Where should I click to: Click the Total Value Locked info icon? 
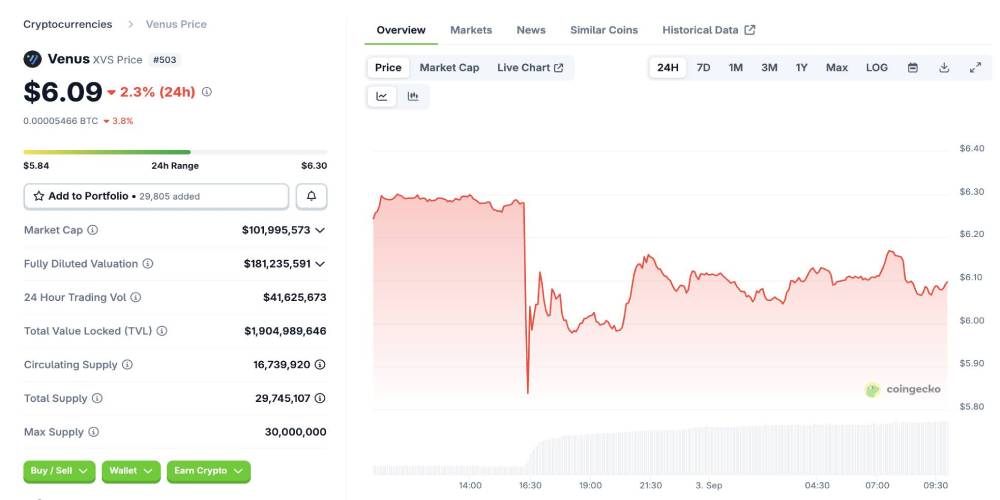162,331
